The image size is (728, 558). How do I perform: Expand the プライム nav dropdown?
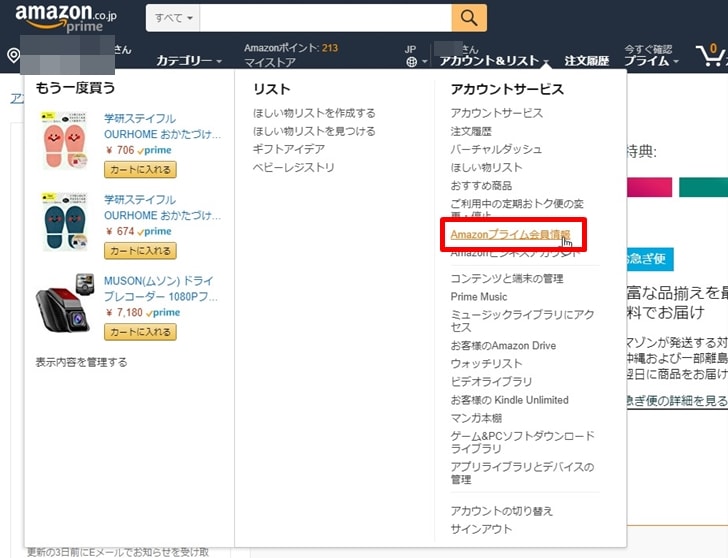pos(651,61)
